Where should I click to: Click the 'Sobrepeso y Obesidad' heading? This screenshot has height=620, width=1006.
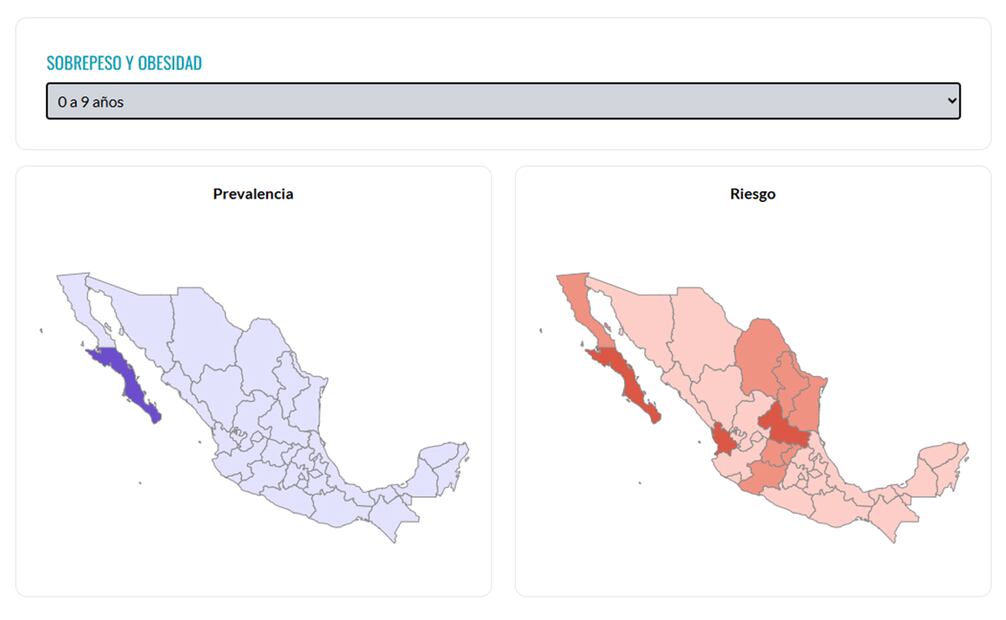(124, 63)
